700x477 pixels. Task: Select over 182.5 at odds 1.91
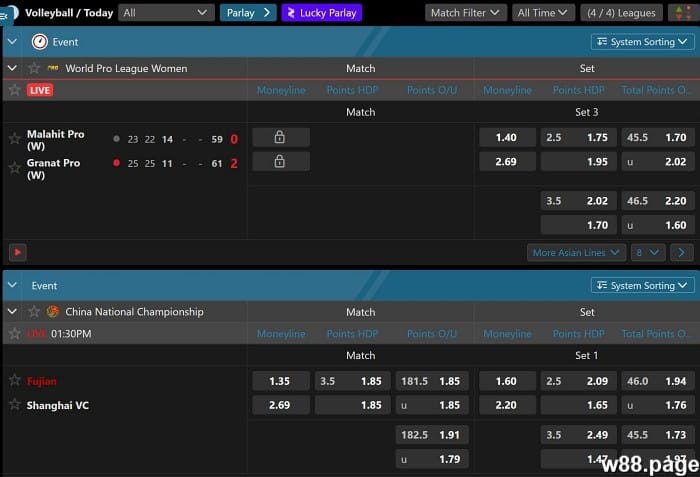pyautogui.click(x=432, y=435)
